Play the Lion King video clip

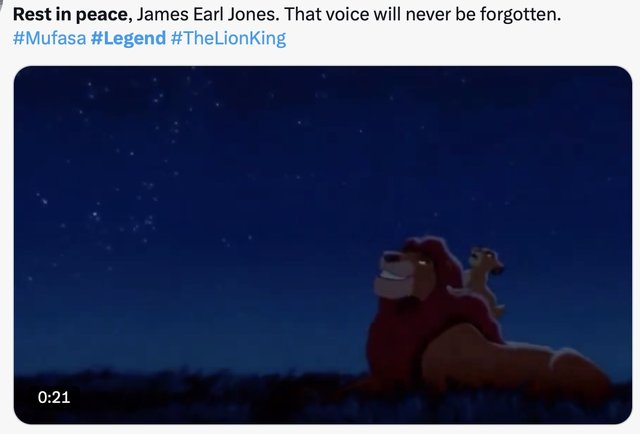[x=323, y=245]
